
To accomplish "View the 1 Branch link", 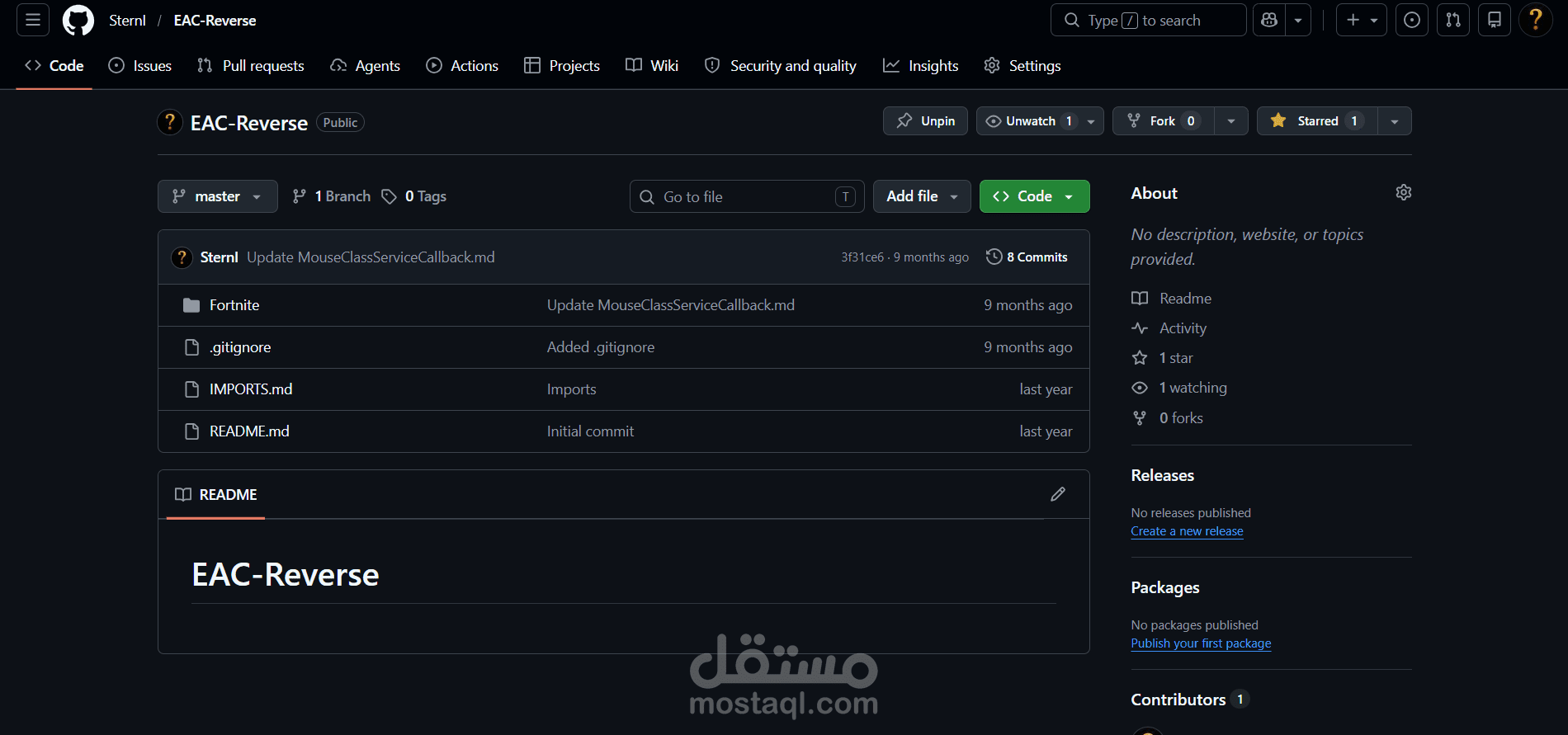I will pos(332,196).
